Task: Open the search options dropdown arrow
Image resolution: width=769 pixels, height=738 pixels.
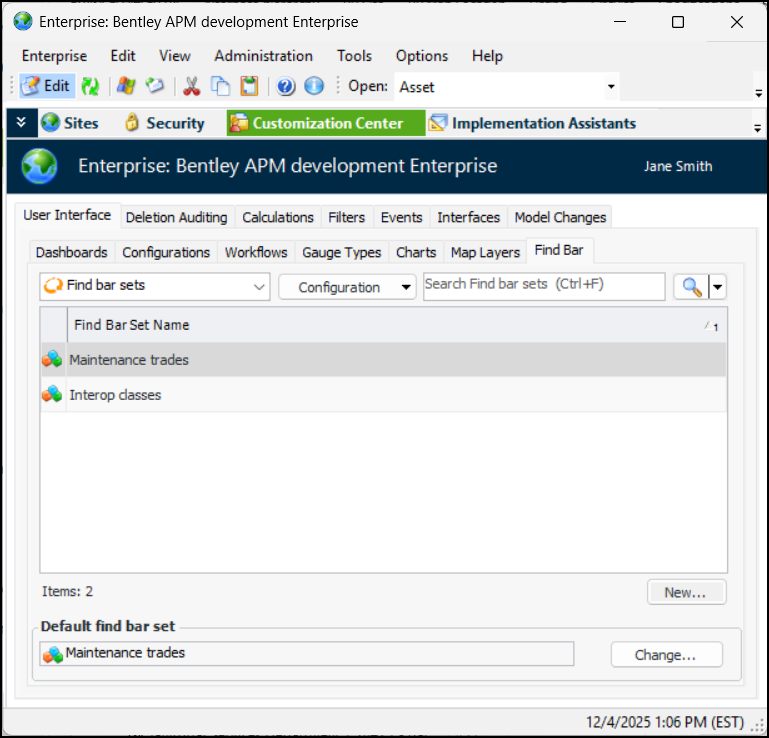Action: pos(718,287)
